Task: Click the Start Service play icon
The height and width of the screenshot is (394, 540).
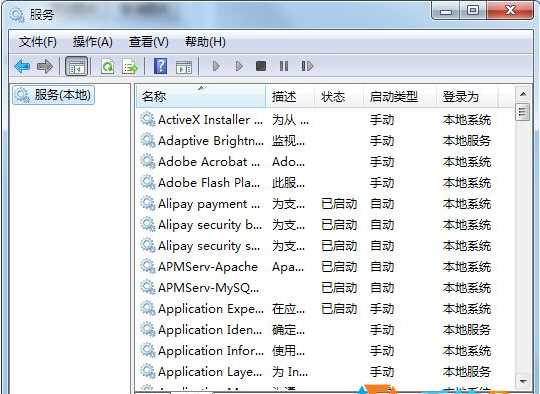Action: [216, 66]
